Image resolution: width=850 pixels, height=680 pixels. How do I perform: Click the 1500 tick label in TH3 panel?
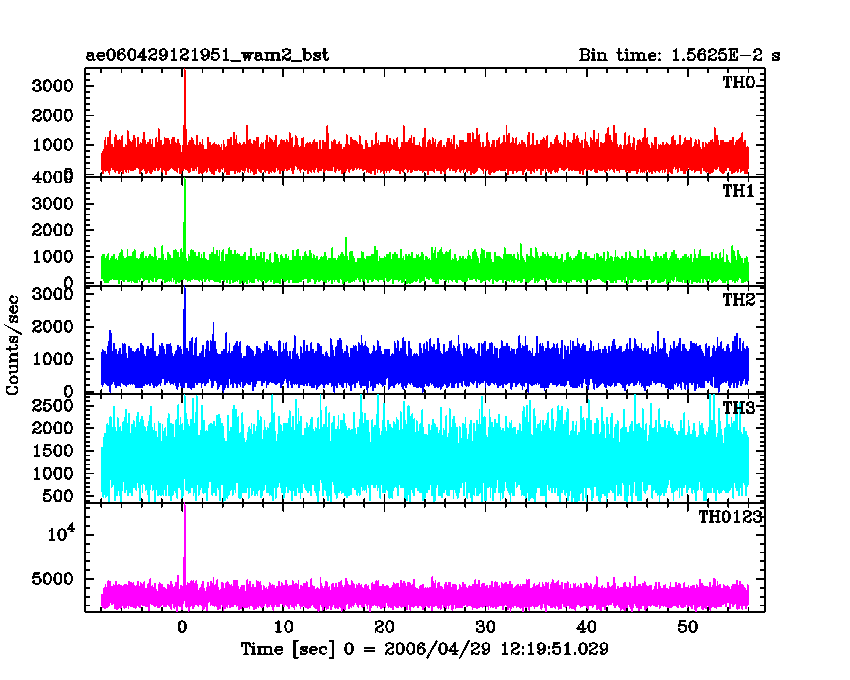(53, 451)
